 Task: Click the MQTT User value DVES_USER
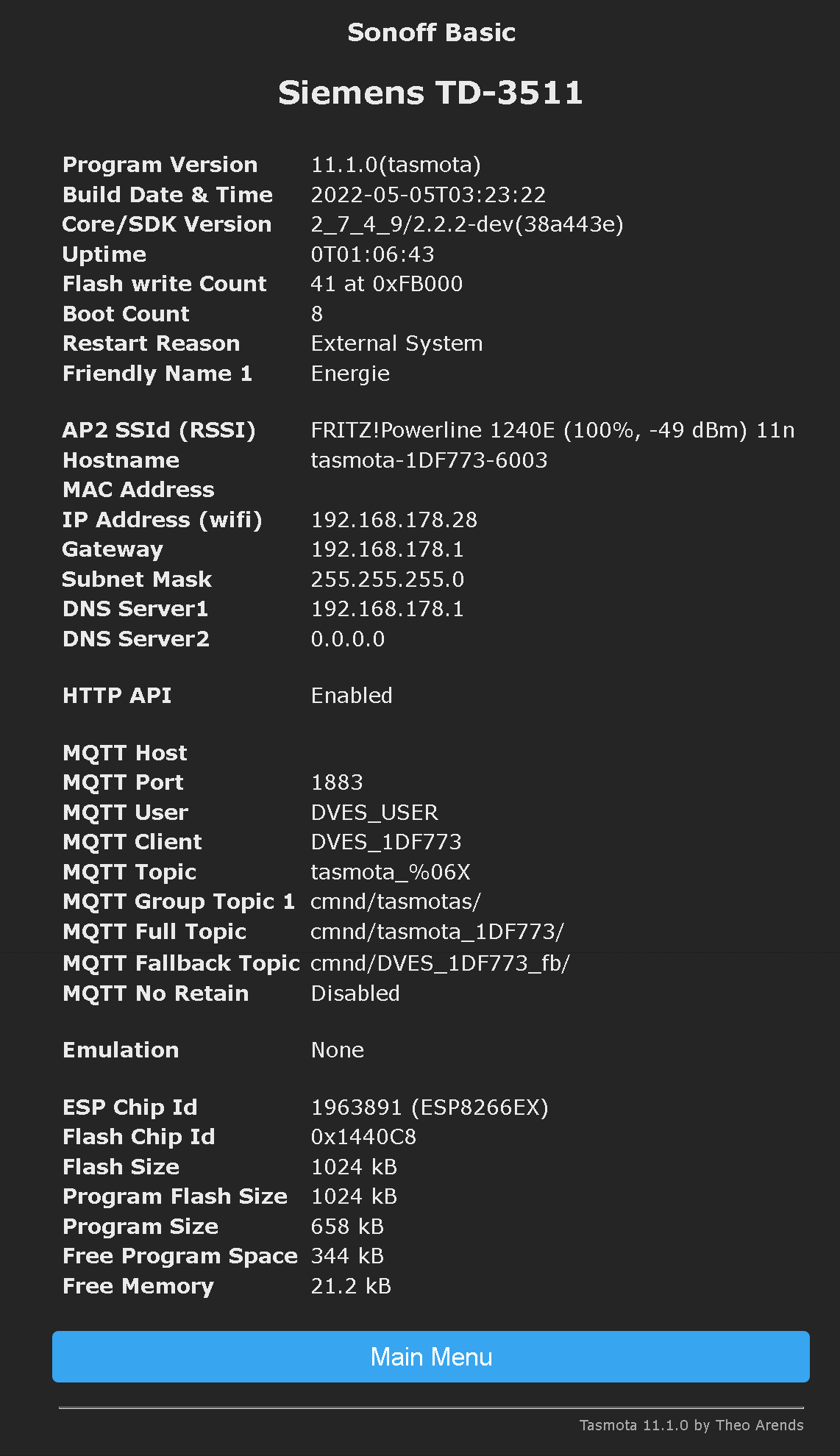pos(374,813)
